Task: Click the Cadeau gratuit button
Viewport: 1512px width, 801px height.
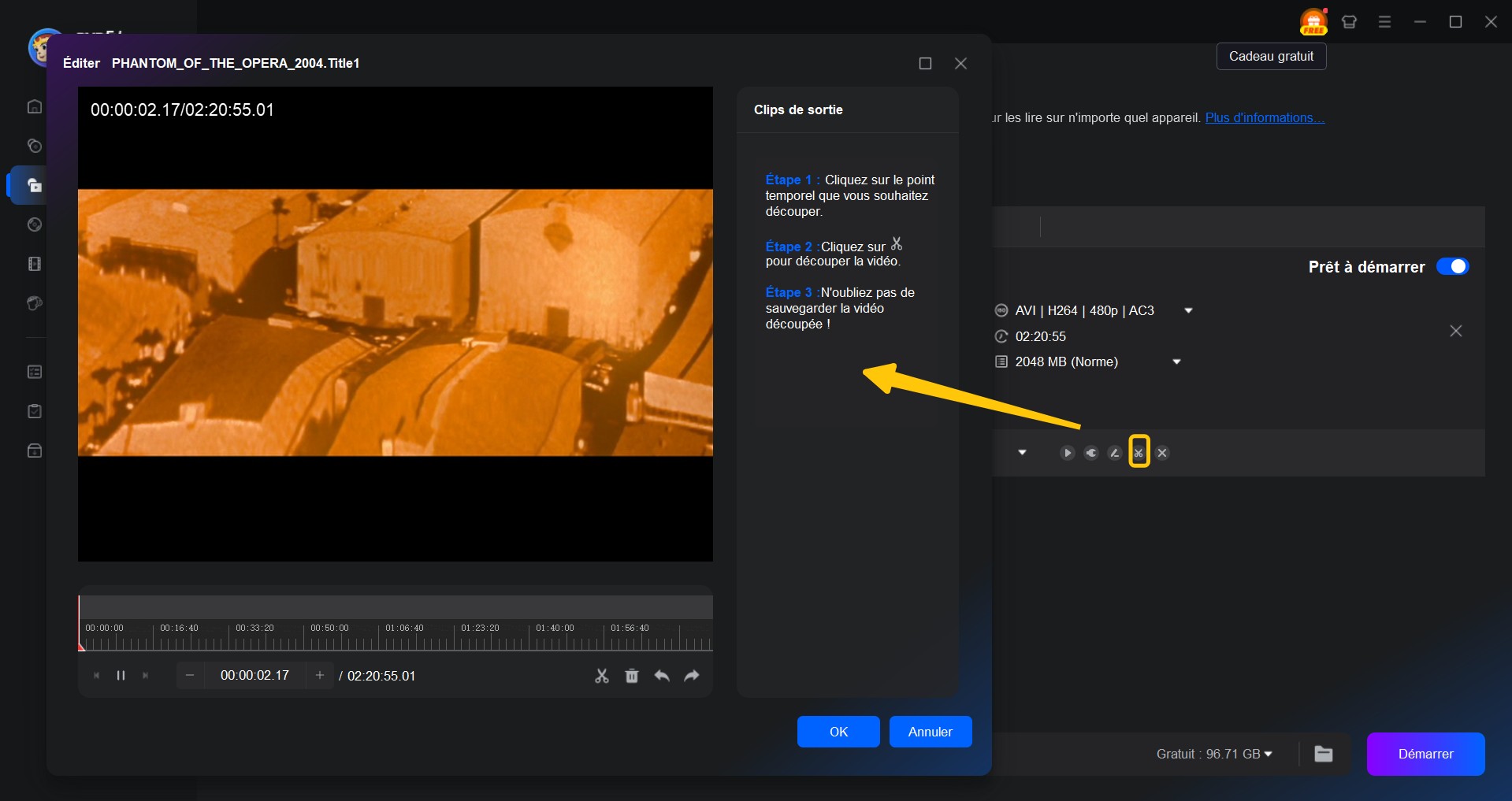Action: click(1271, 56)
